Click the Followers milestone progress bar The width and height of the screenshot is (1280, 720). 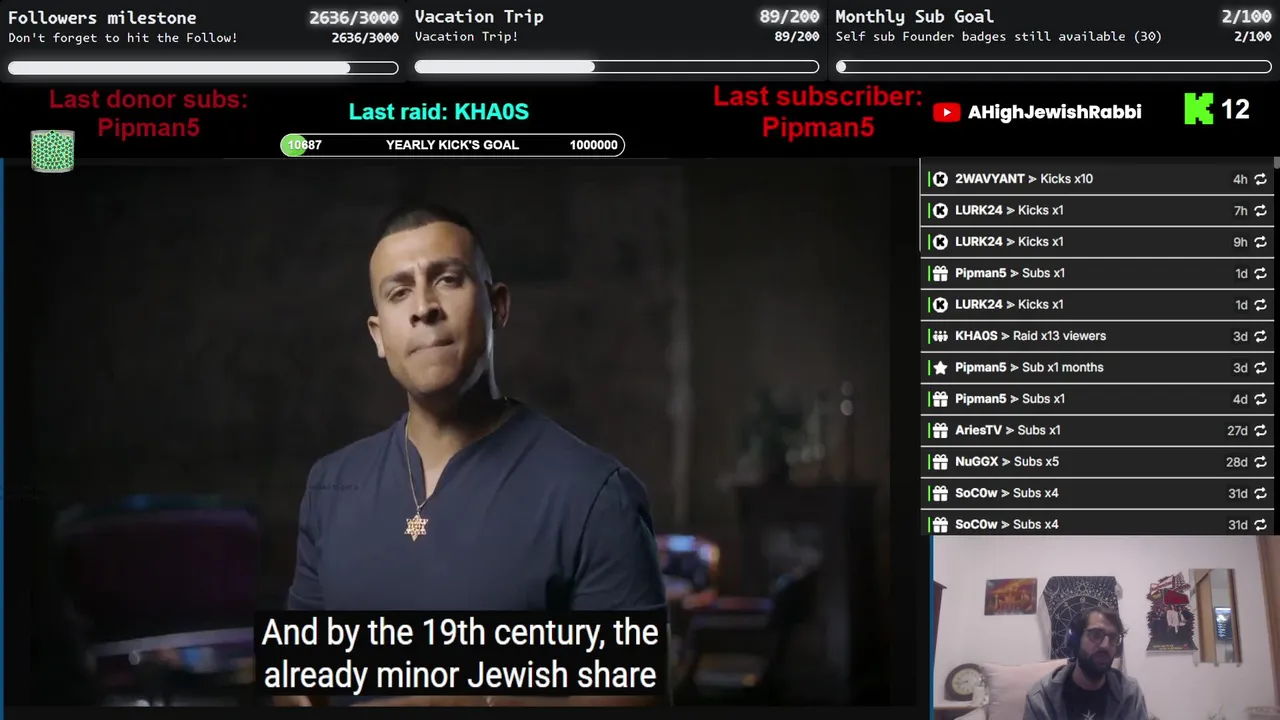tap(203, 68)
